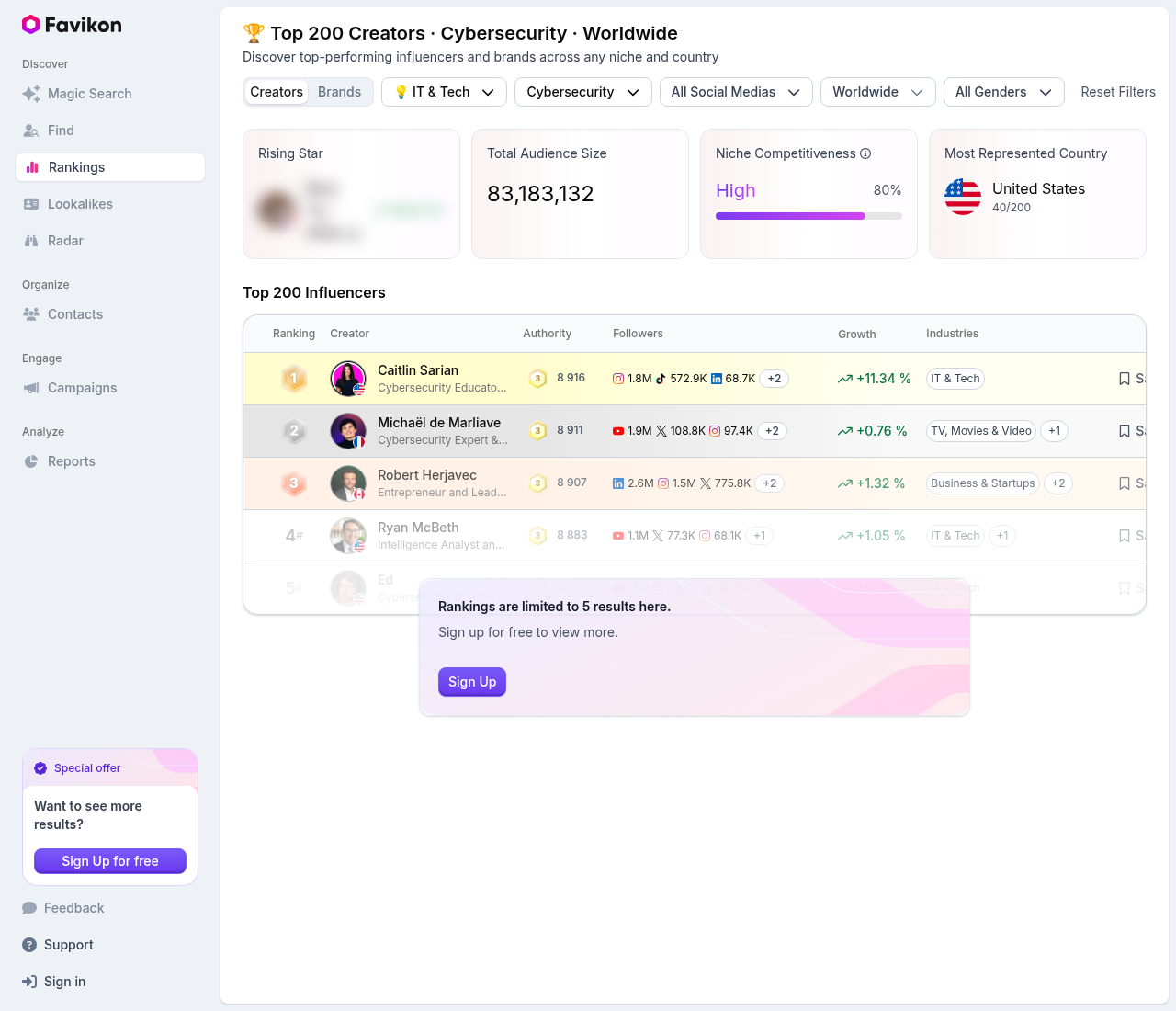The width and height of the screenshot is (1176, 1011).
Task: Open the Cybersecurity niche dropdown
Action: pos(582,92)
